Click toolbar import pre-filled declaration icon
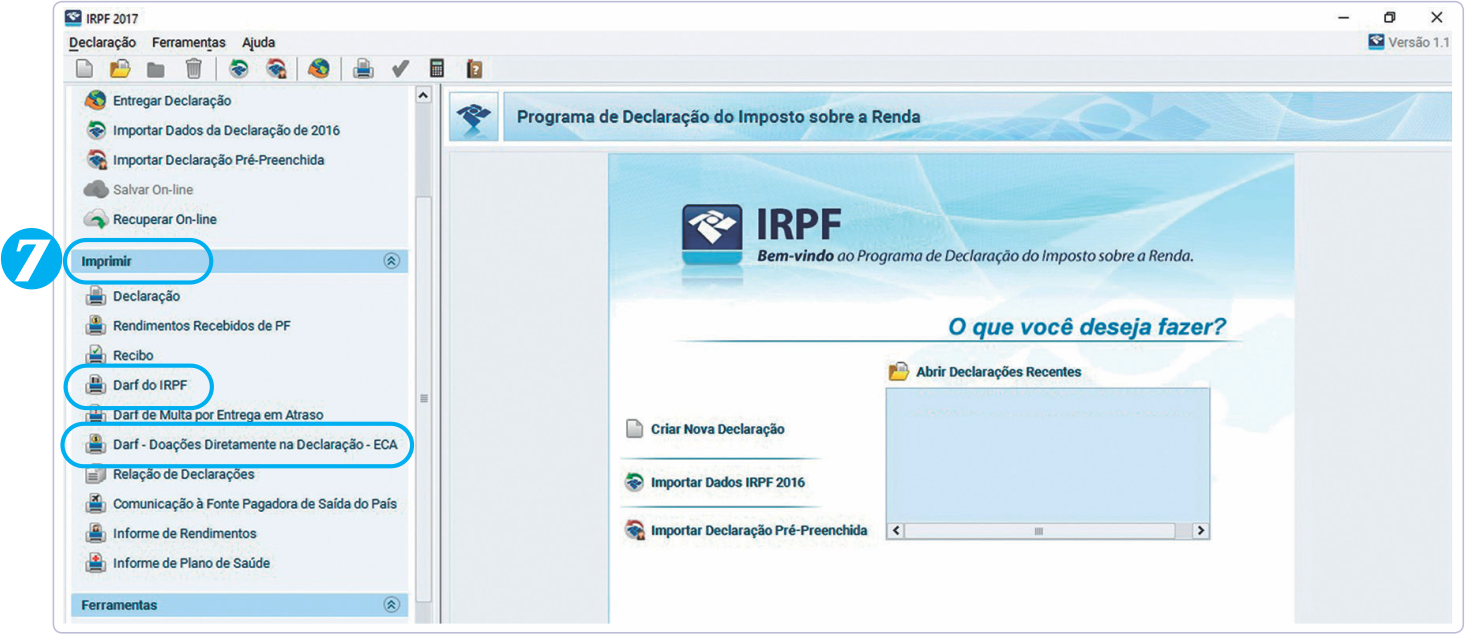This screenshot has height=634, width=1465. click(x=276, y=69)
